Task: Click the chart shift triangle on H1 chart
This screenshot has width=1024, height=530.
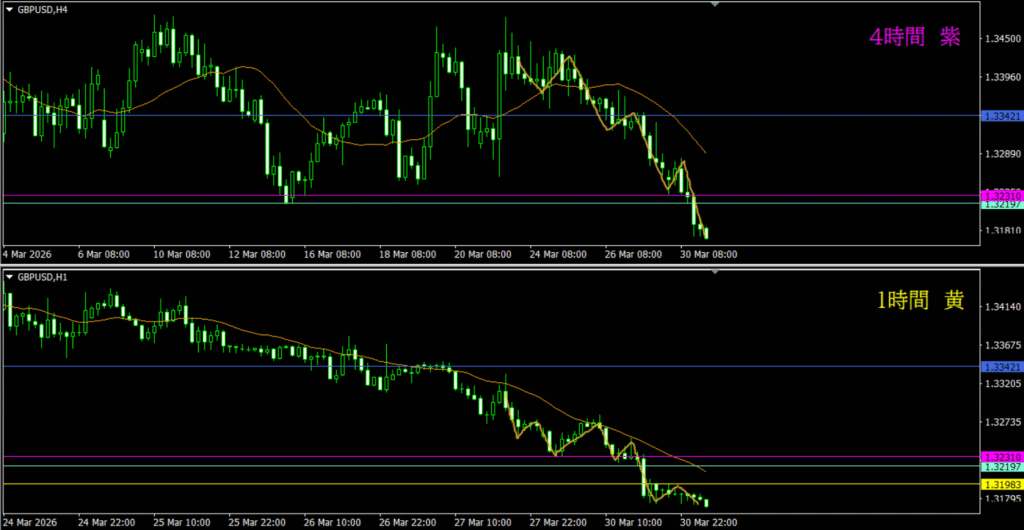Action: (714, 271)
